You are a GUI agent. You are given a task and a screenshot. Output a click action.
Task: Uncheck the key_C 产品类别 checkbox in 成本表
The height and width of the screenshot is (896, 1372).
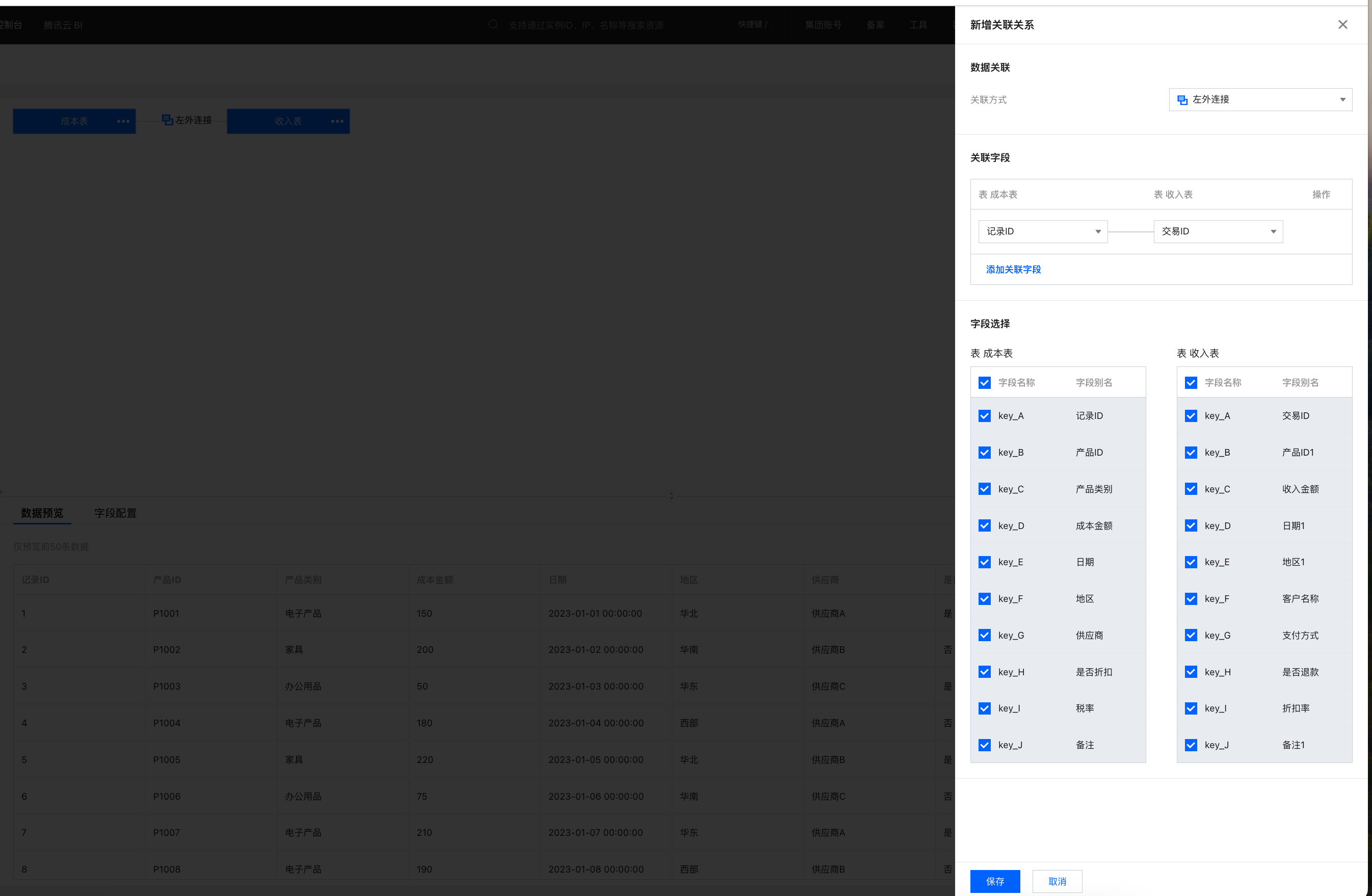[985, 489]
